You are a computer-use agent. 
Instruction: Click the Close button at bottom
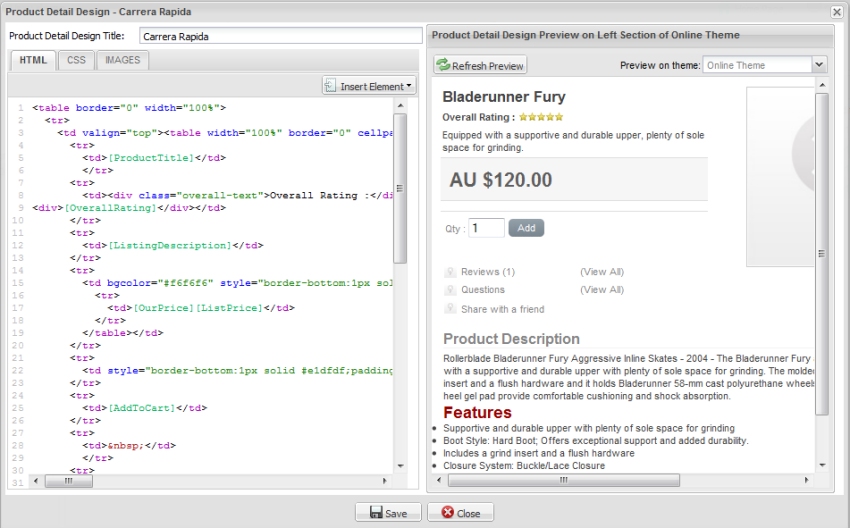tap(460, 512)
